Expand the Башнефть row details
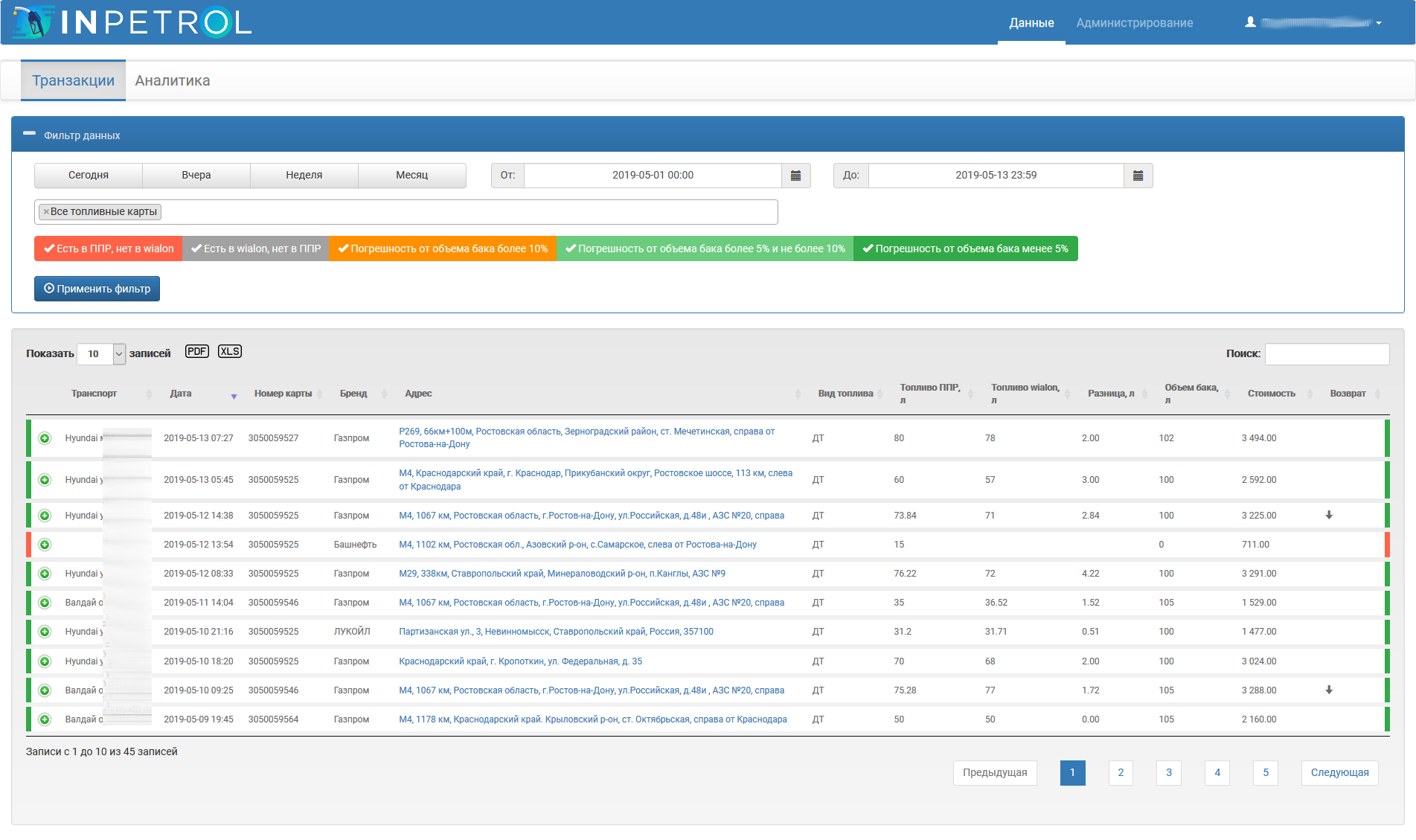 click(45, 545)
